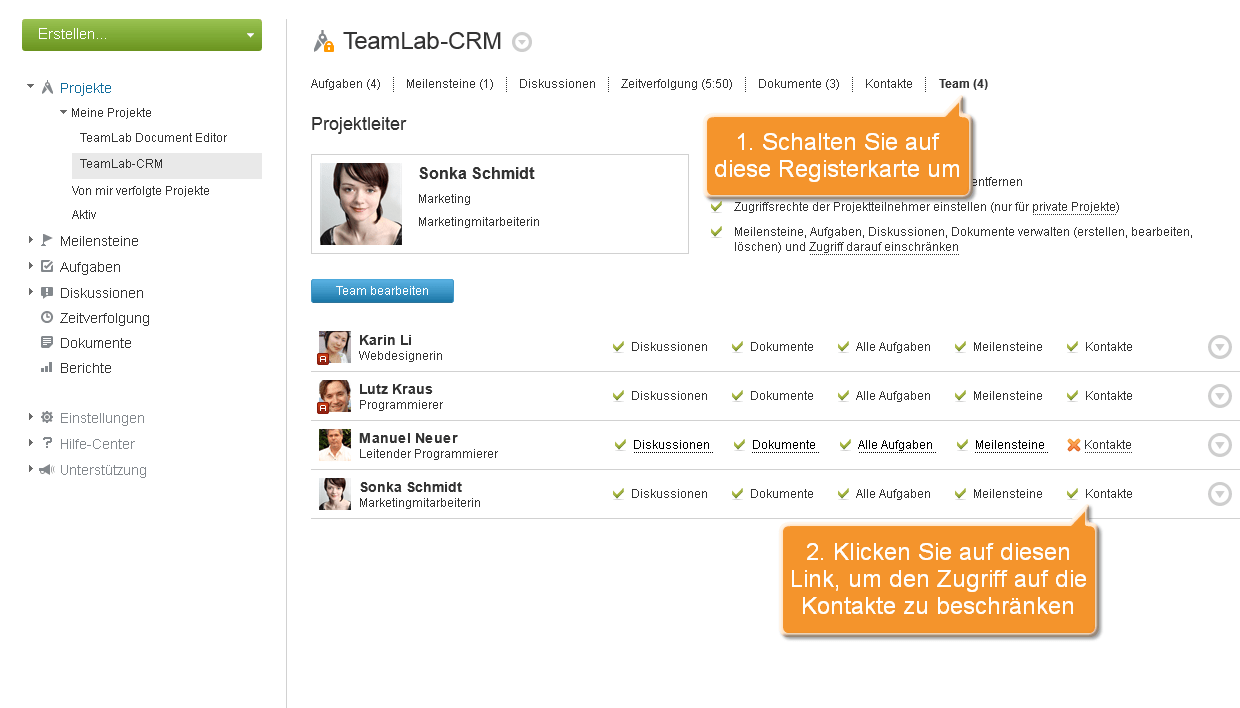Click the Diskussionen speech bubble icon

pos(47,292)
